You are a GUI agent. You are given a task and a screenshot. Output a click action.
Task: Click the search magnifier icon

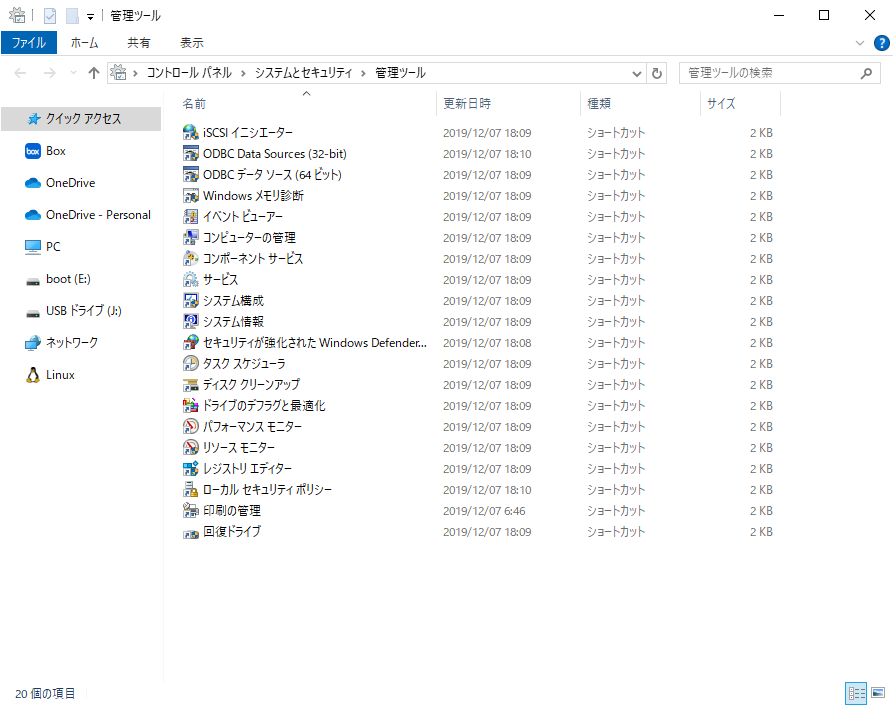(x=867, y=73)
